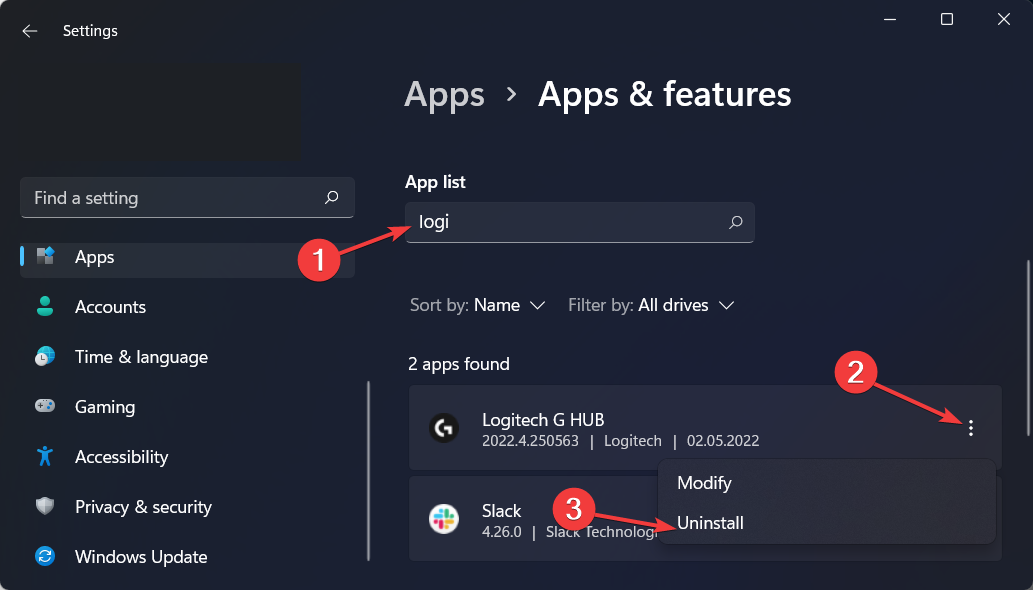Open the three-dot menu for Logitech G HUB
This screenshot has width=1033, height=590.
pyautogui.click(x=970, y=429)
